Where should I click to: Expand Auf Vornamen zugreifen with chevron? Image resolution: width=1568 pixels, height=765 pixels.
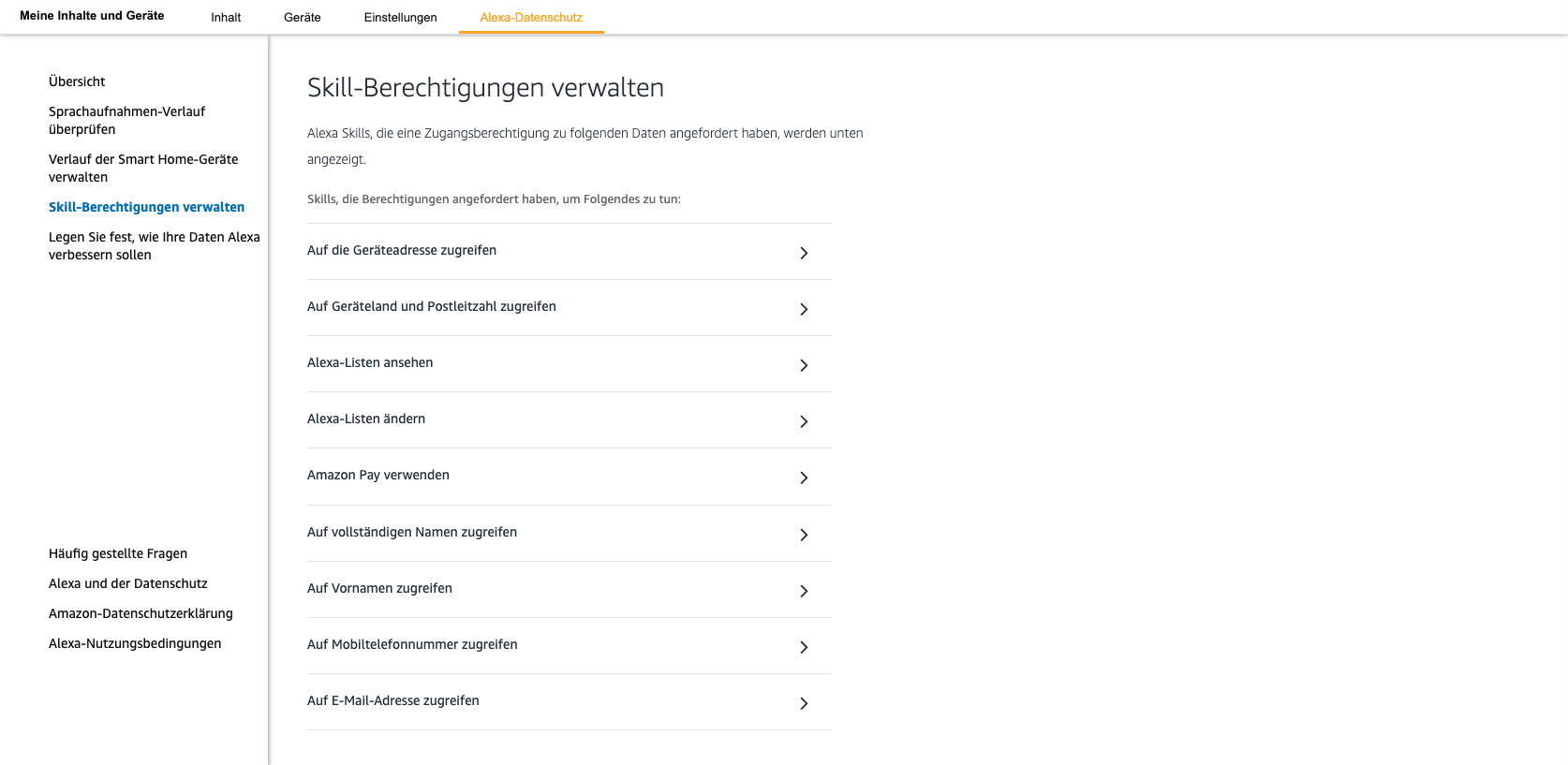tap(804, 591)
